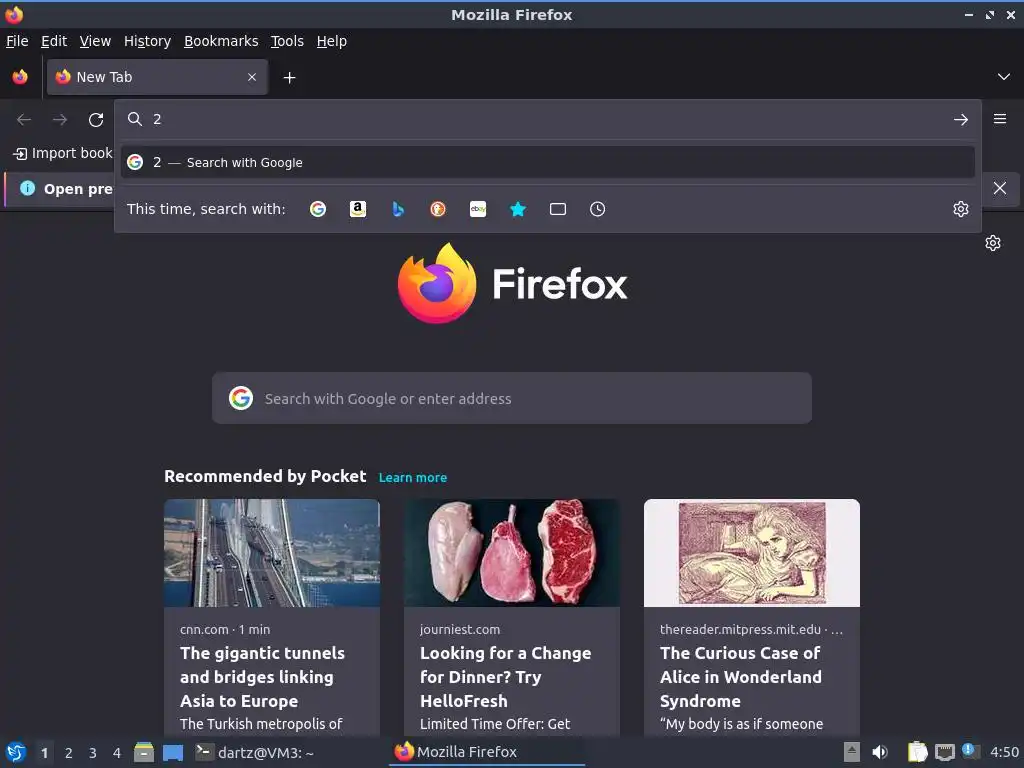This screenshot has width=1024, height=768.
Task: Switch to workspace 2 in the taskbar
Action: click(x=69, y=753)
